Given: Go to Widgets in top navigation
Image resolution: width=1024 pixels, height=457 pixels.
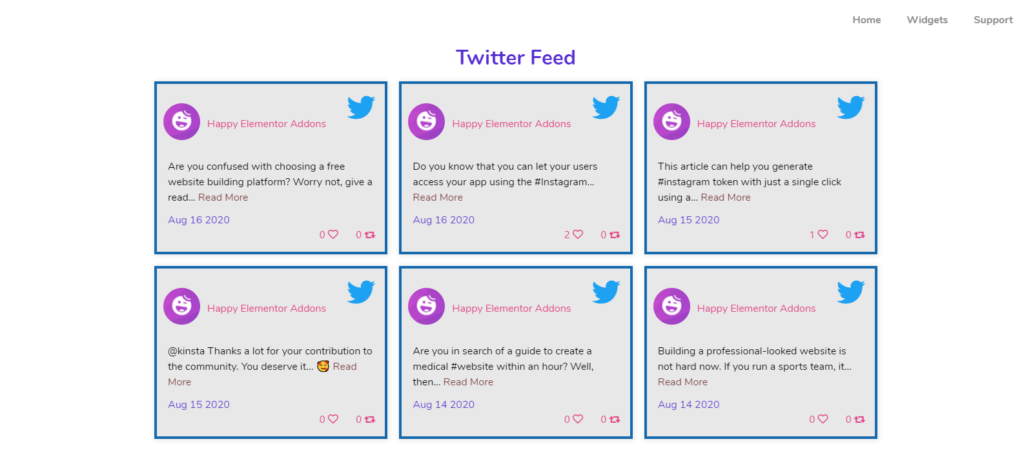Looking at the screenshot, I should 927,20.
